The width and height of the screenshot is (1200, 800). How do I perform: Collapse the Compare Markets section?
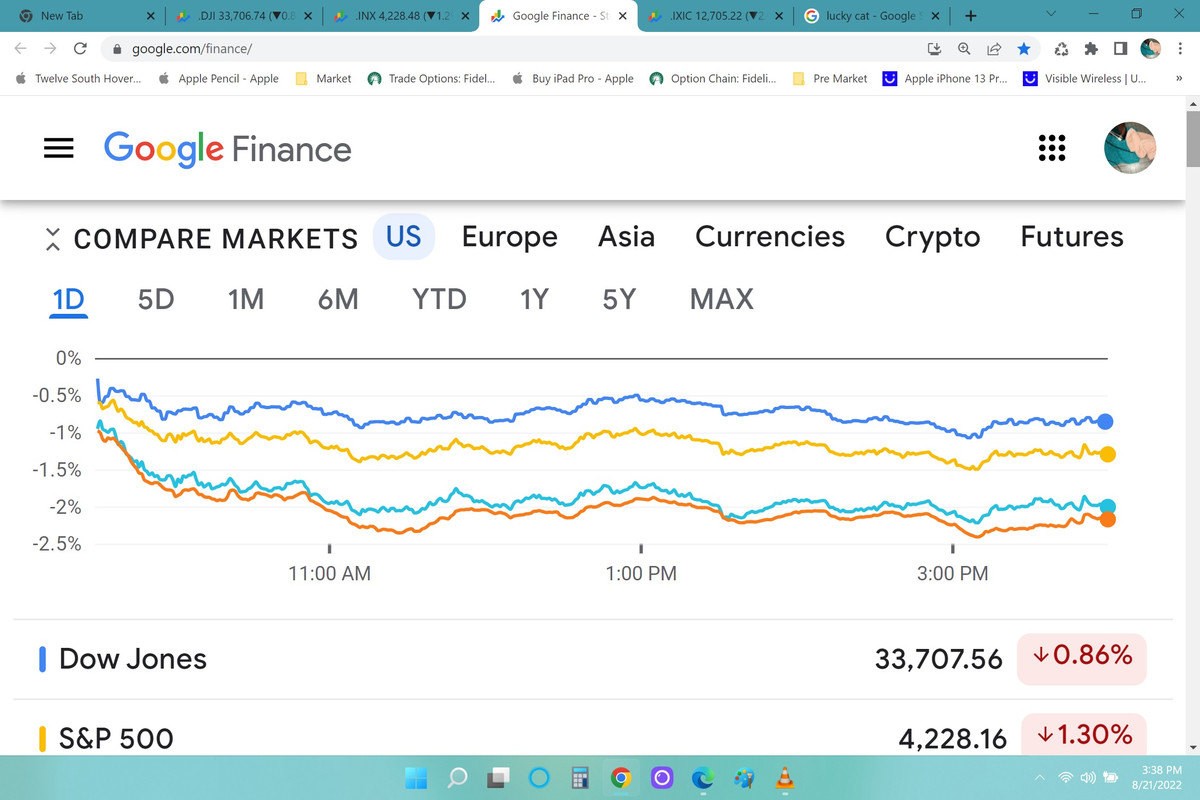(53, 239)
